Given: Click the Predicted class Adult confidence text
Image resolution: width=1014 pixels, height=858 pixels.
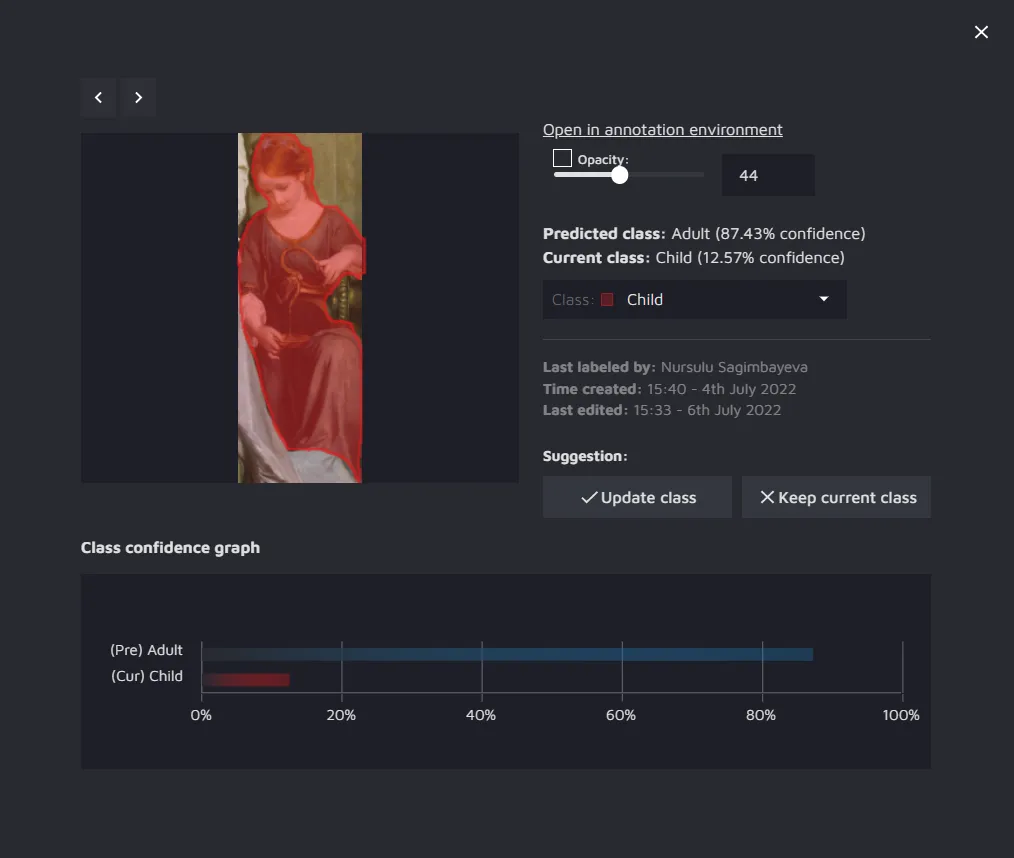Looking at the screenshot, I should tap(767, 234).
